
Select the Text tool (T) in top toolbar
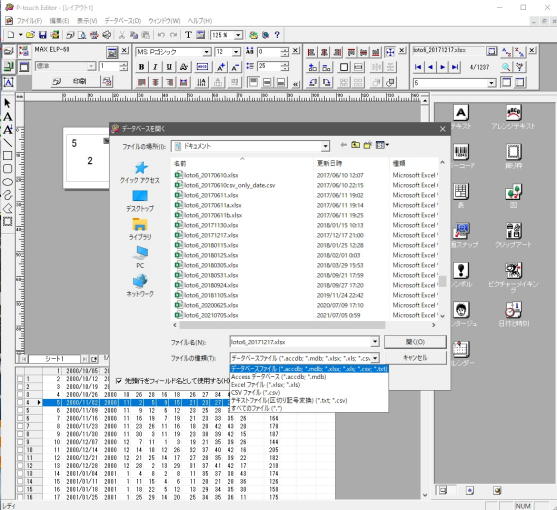[188, 35]
